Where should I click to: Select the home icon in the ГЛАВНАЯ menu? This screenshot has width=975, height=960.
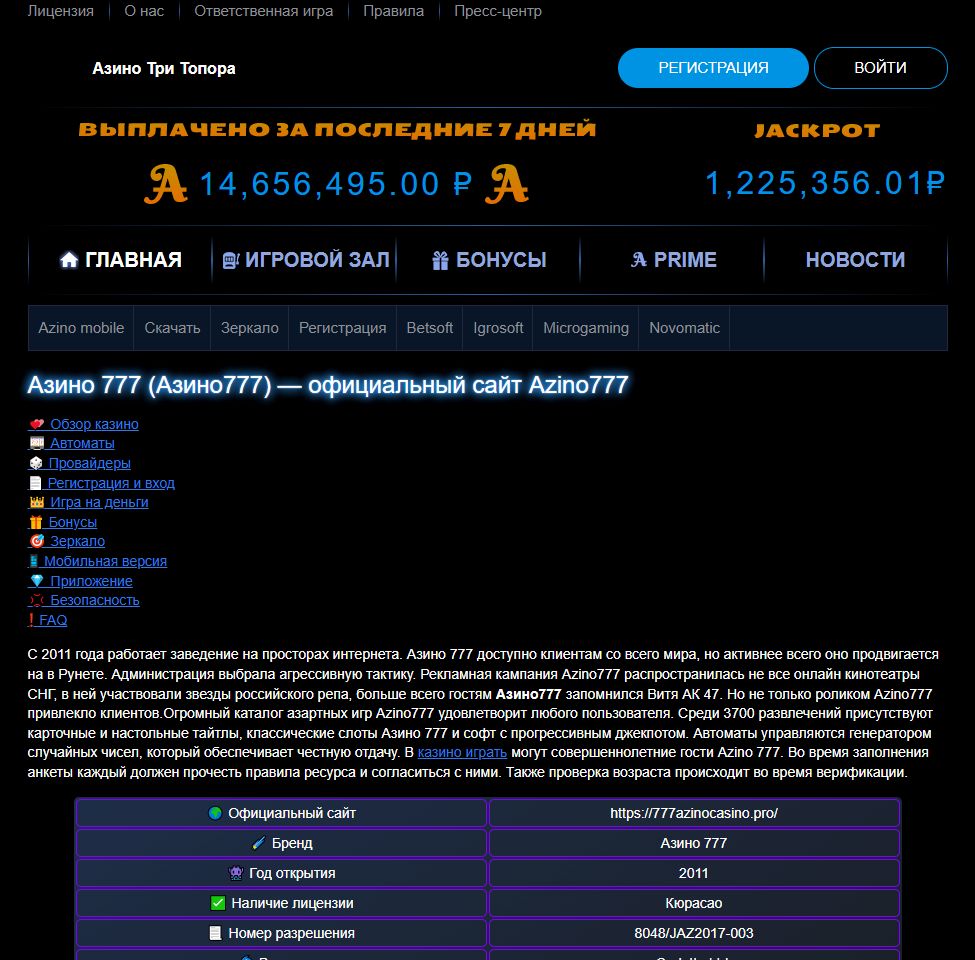click(x=68, y=259)
